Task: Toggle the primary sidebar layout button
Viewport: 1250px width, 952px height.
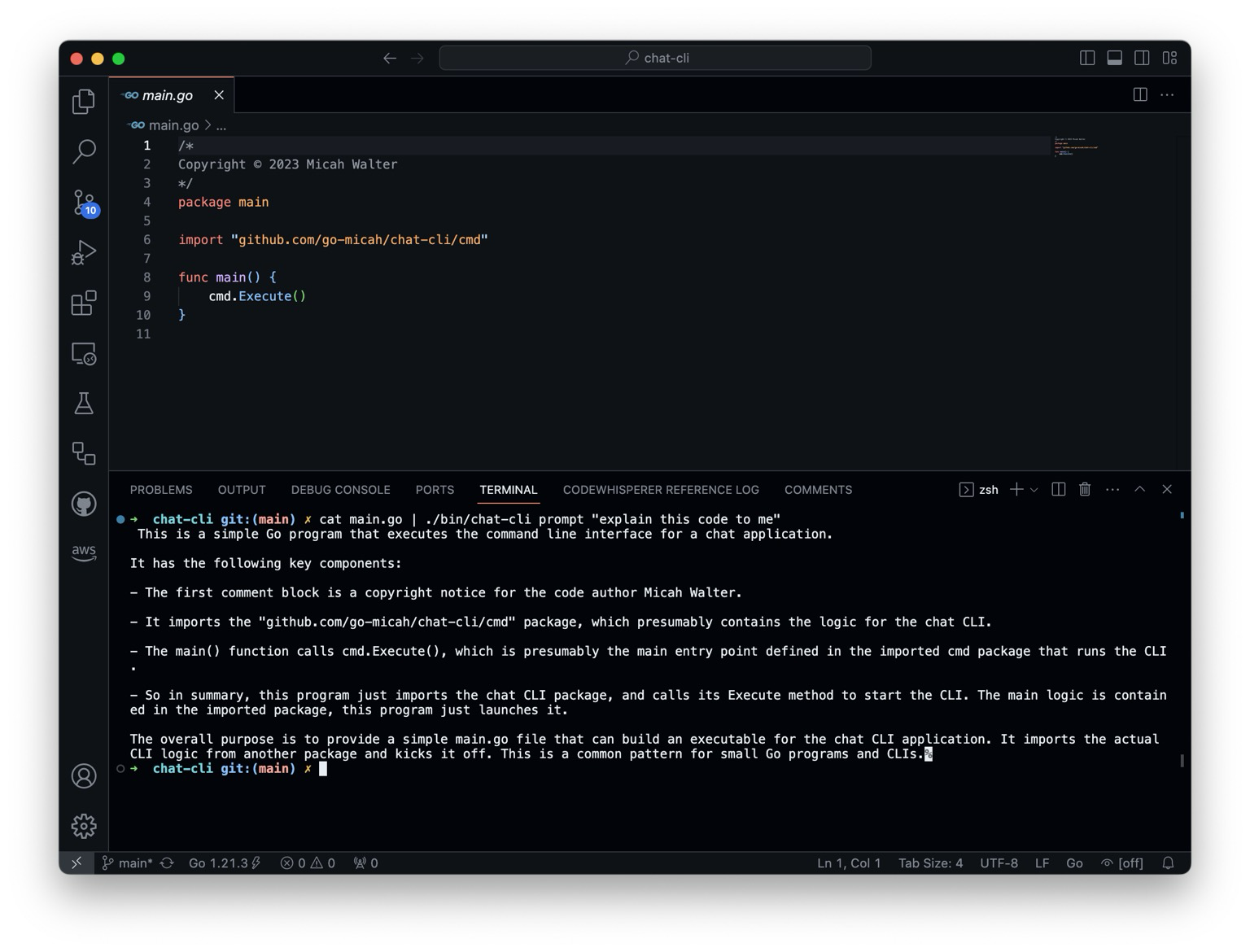Action: click(x=1087, y=58)
